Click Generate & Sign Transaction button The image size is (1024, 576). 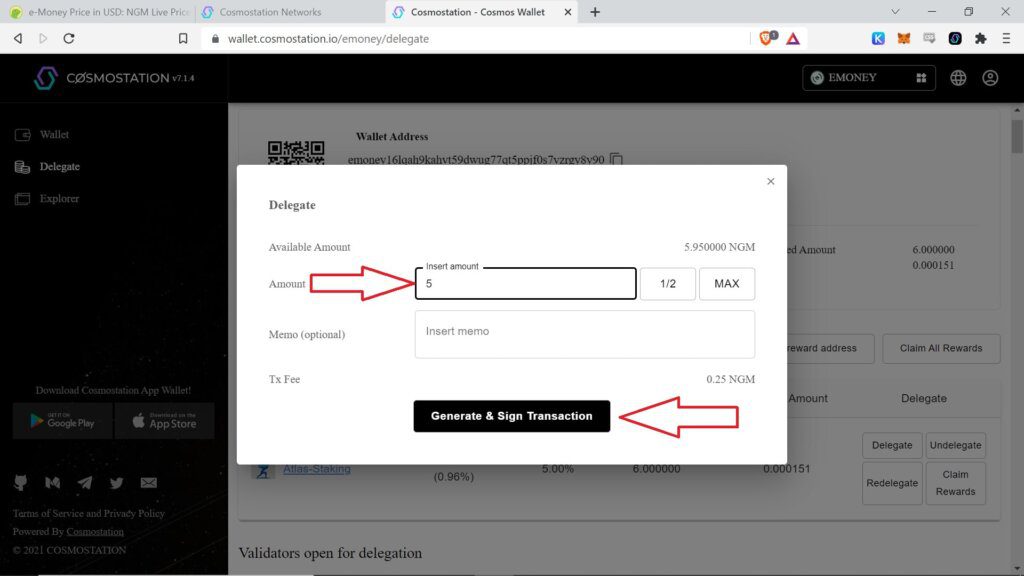512,416
